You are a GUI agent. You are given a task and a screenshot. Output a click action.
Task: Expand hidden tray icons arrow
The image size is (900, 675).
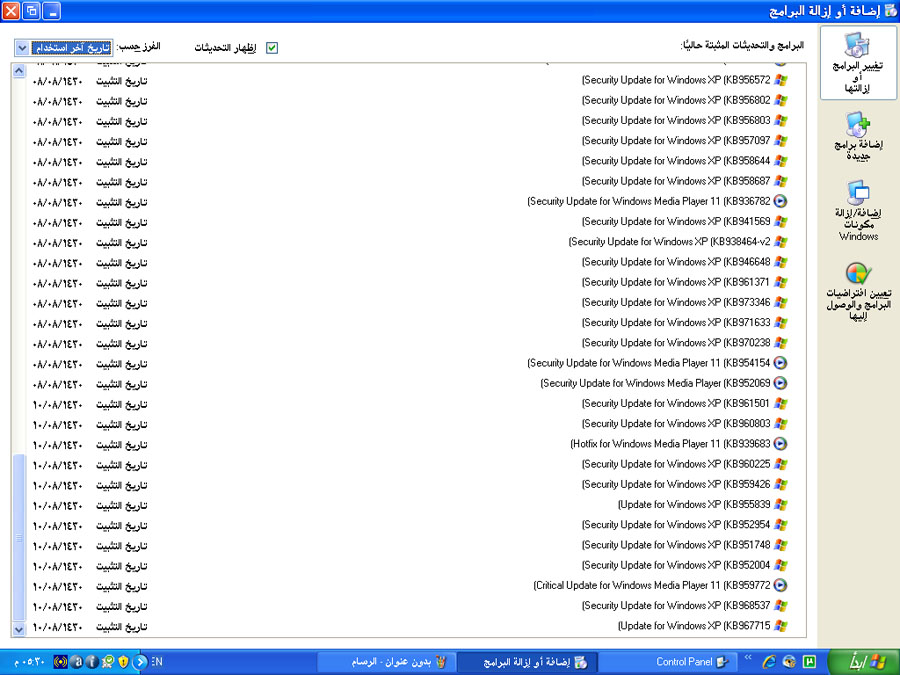(140, 662)
